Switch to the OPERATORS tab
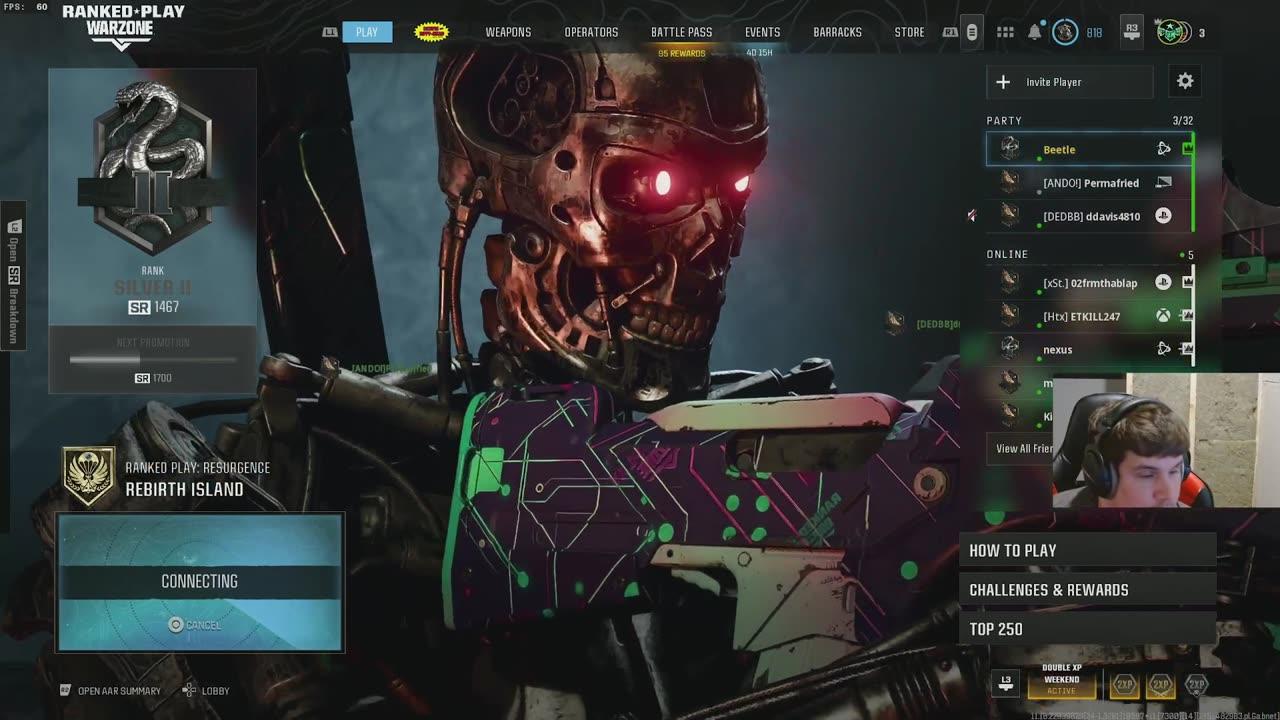Screen dimensions: 1280x720 [591, 32]
